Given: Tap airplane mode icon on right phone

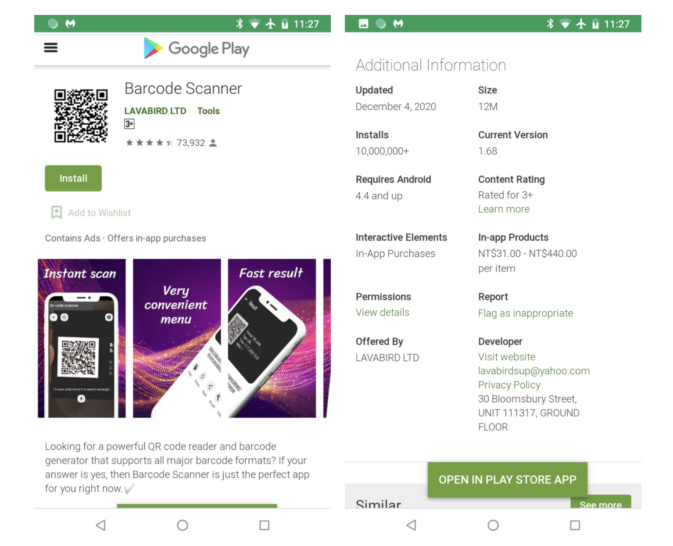Looking at the screenshot, I should pos(581,24).
